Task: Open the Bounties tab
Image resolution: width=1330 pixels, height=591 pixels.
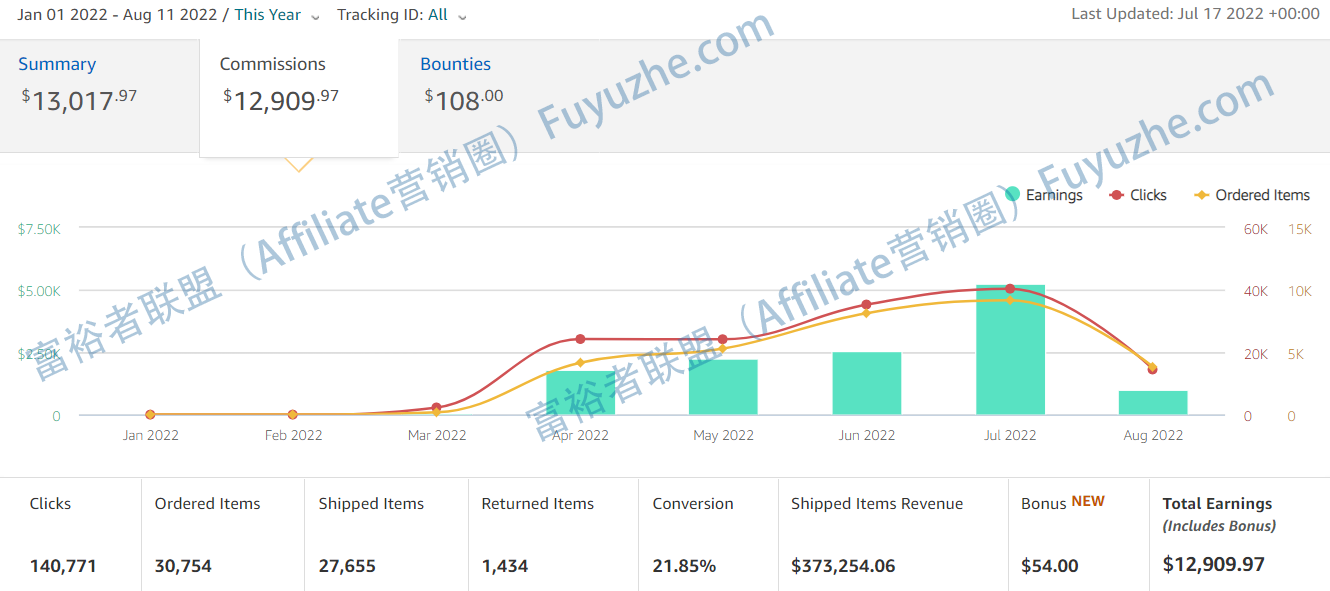Action: 455,64
